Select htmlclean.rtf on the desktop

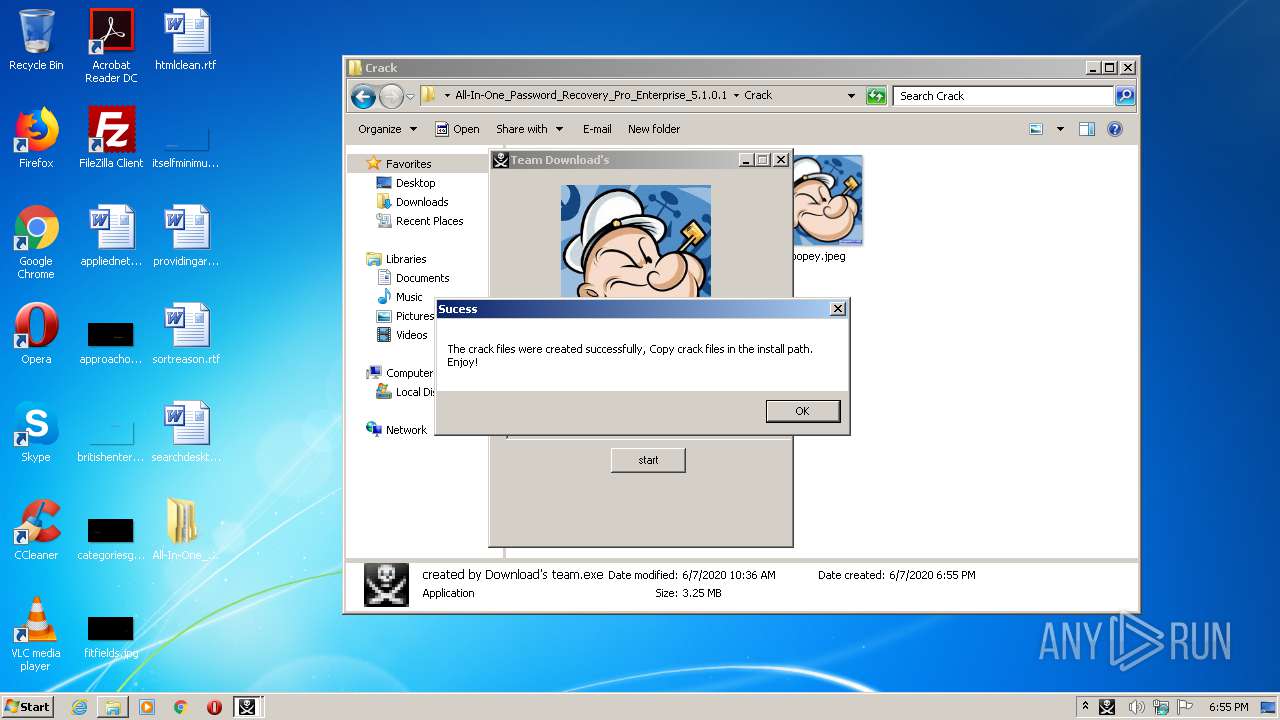click(186, 40)
